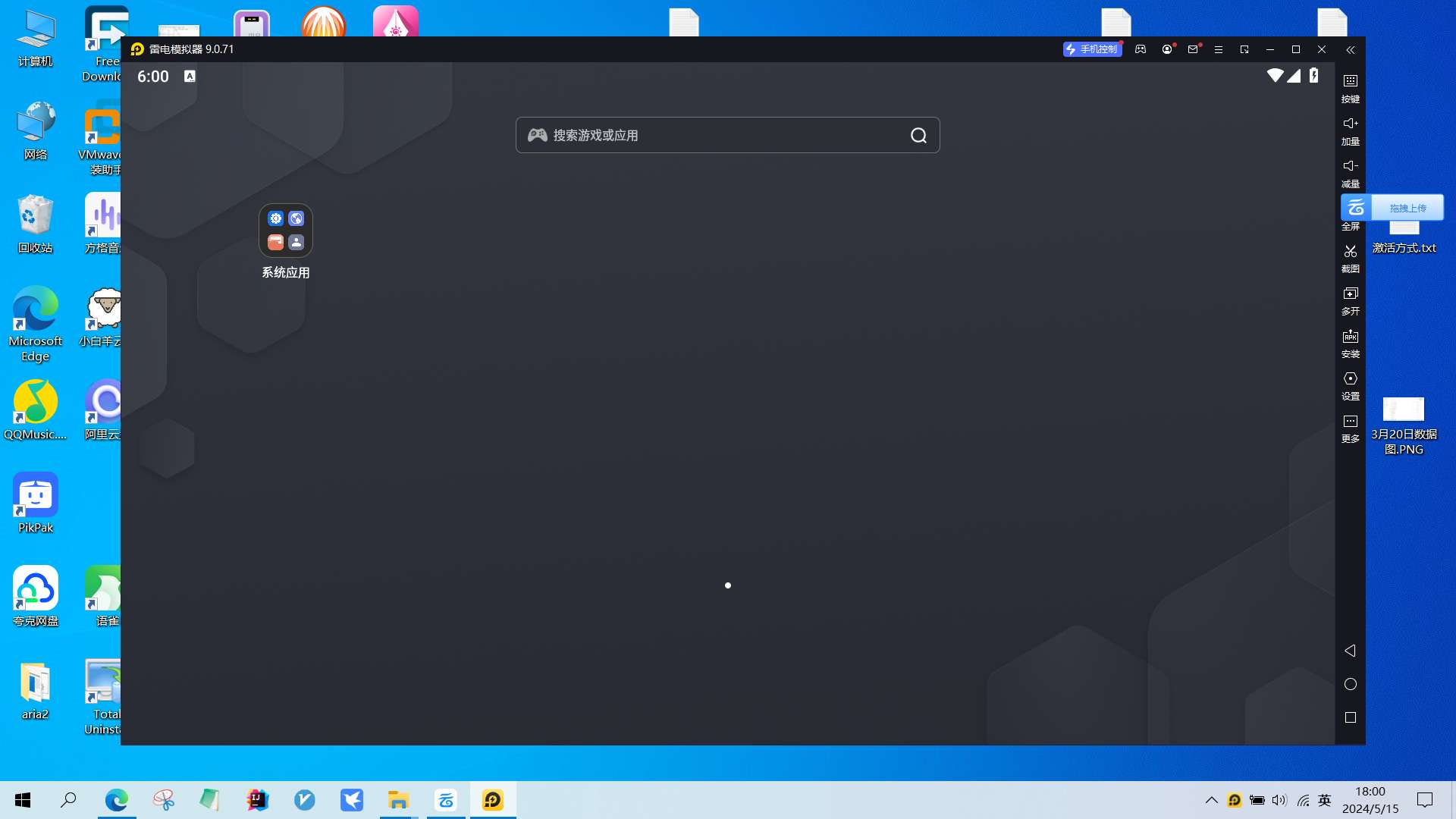Click the 手机控制 button
Image resolution: width=1456 pixels, height=819 pixels.
pos(1092,49)
